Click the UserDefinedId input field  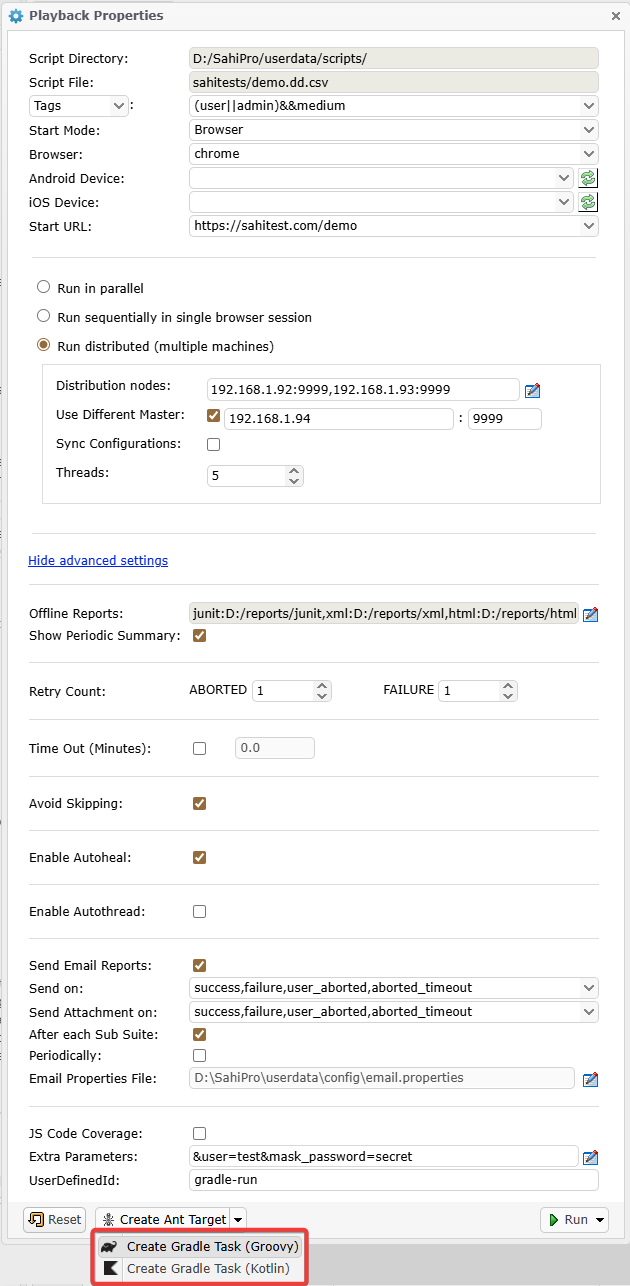pyautogui.click(x=393, y=1180)
